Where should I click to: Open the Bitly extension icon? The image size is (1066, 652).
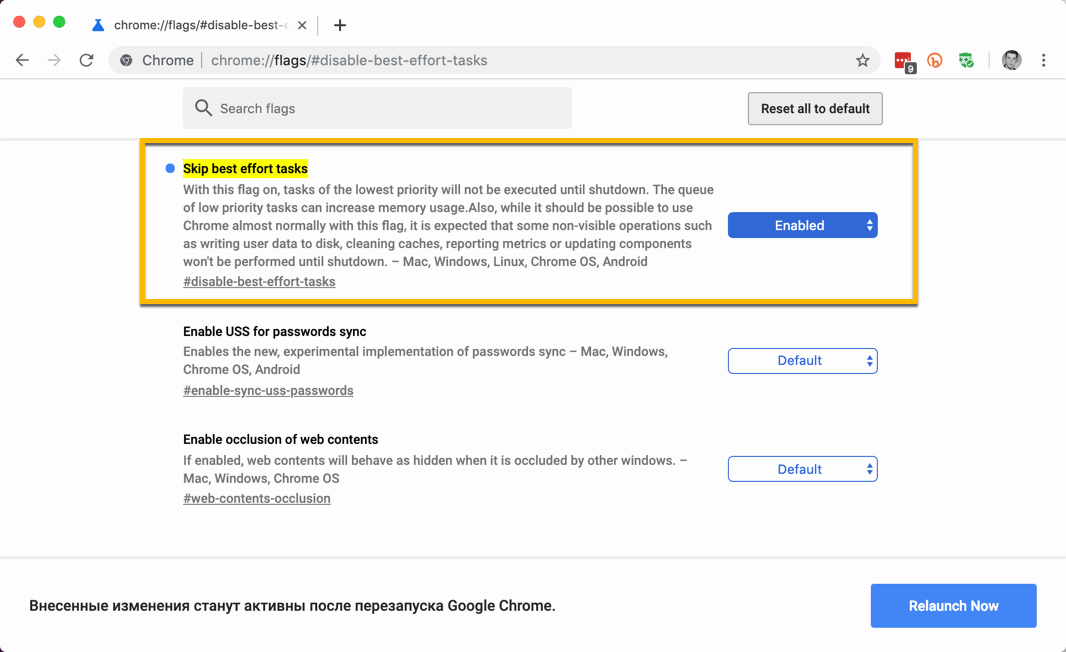coord(935,60)
